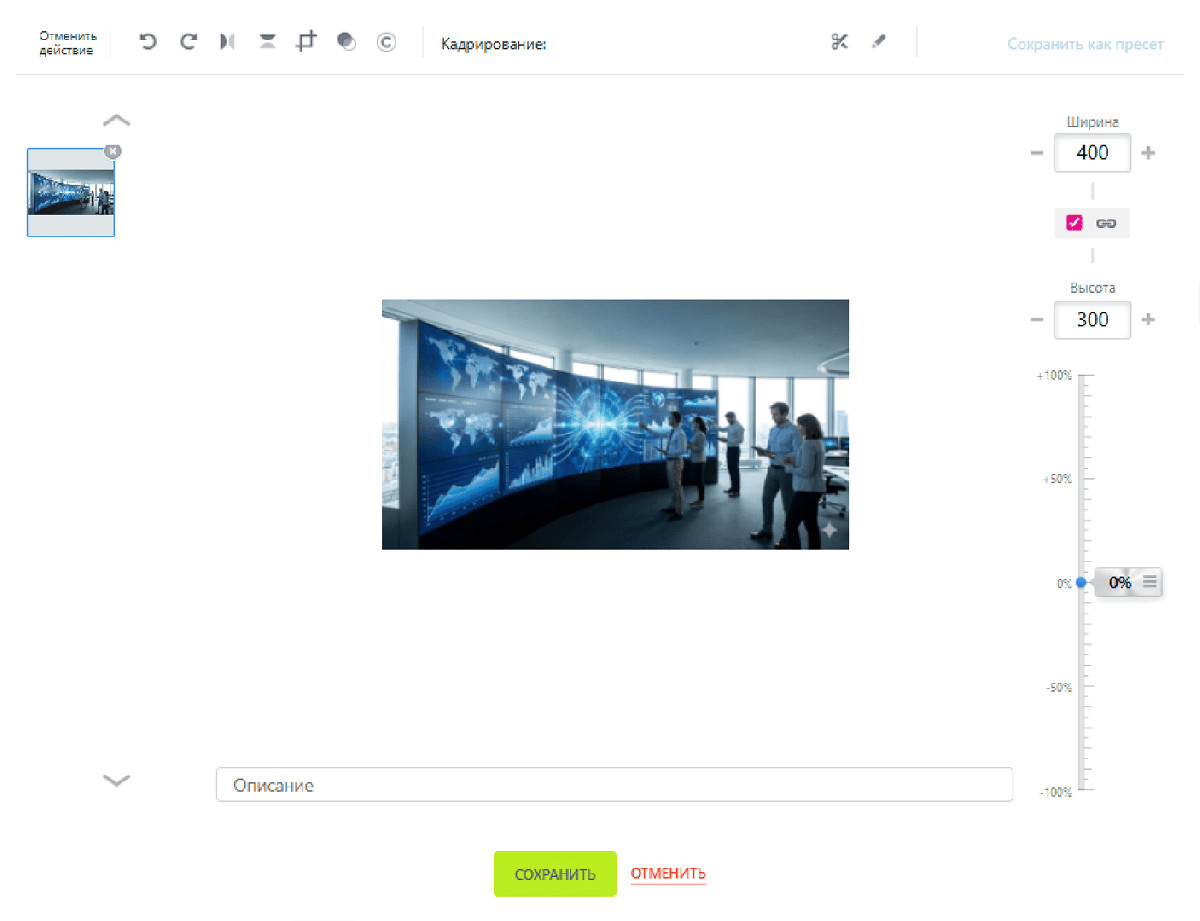
Task: Click the Описание description text field
Action: 614,785
